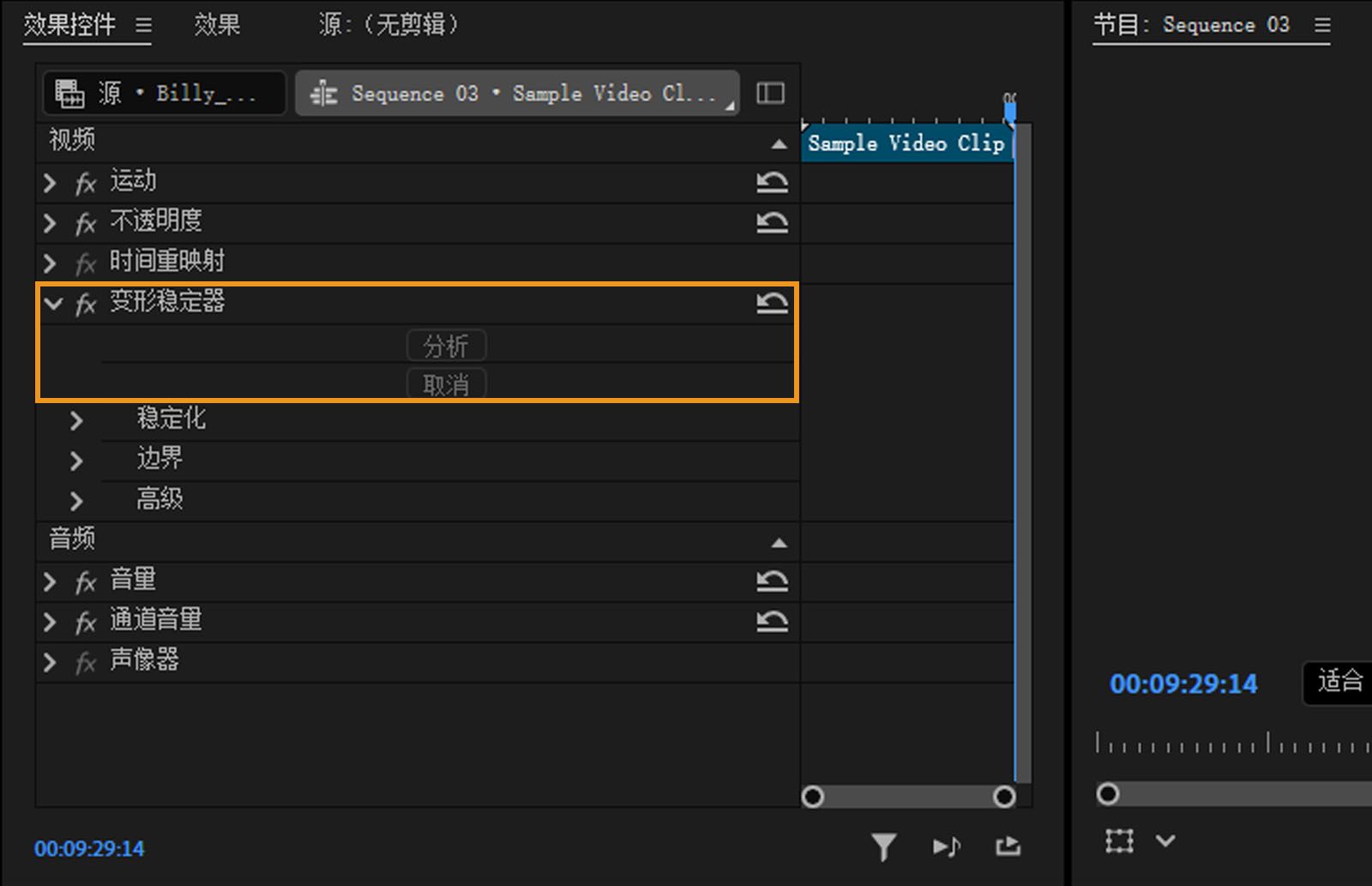Toggle the 音量 fx effect switch
This screenshot has height=886, width=1372.
tap(86, 582)
